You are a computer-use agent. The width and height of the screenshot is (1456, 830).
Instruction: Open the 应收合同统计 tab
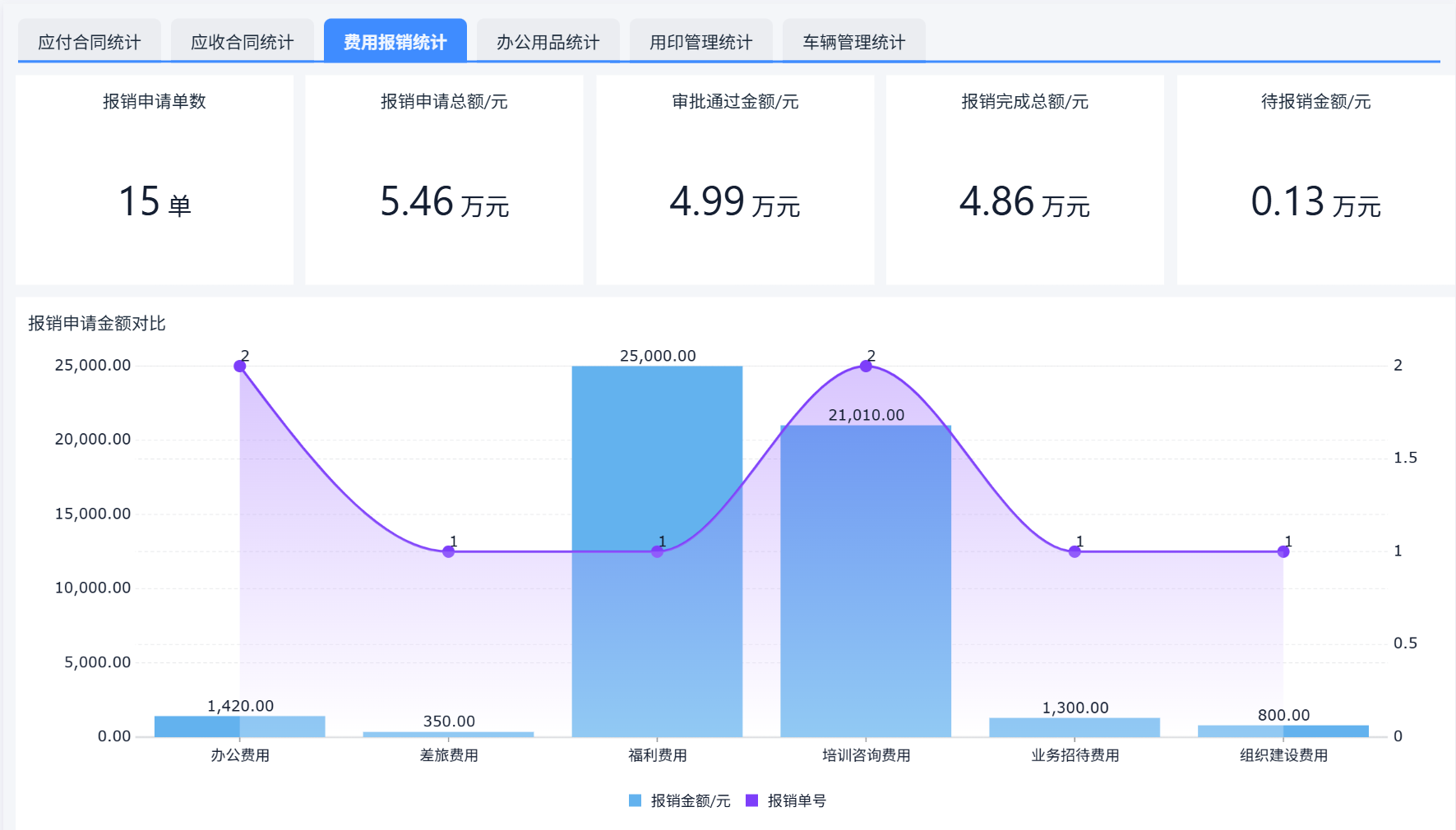(242, 40)
